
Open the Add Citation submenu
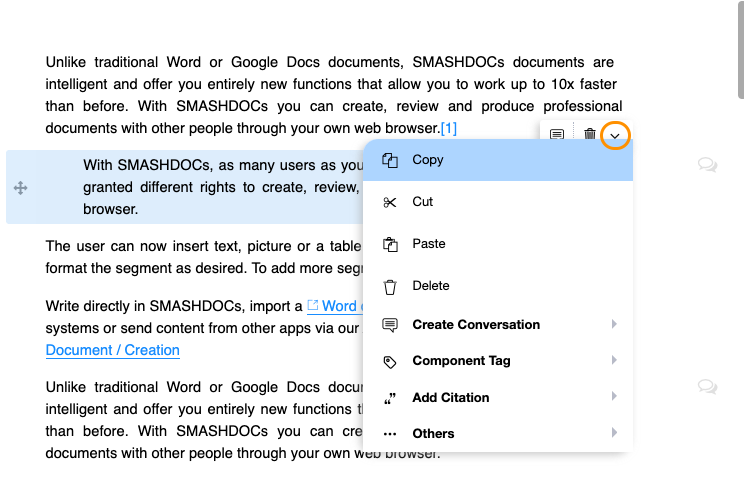click(498, 397)
